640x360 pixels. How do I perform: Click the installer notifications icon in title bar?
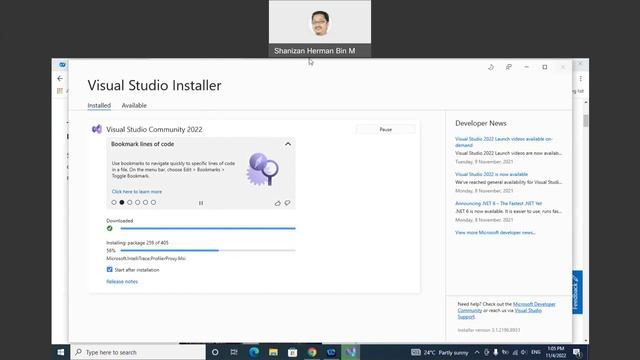click(x=491, y=67)
